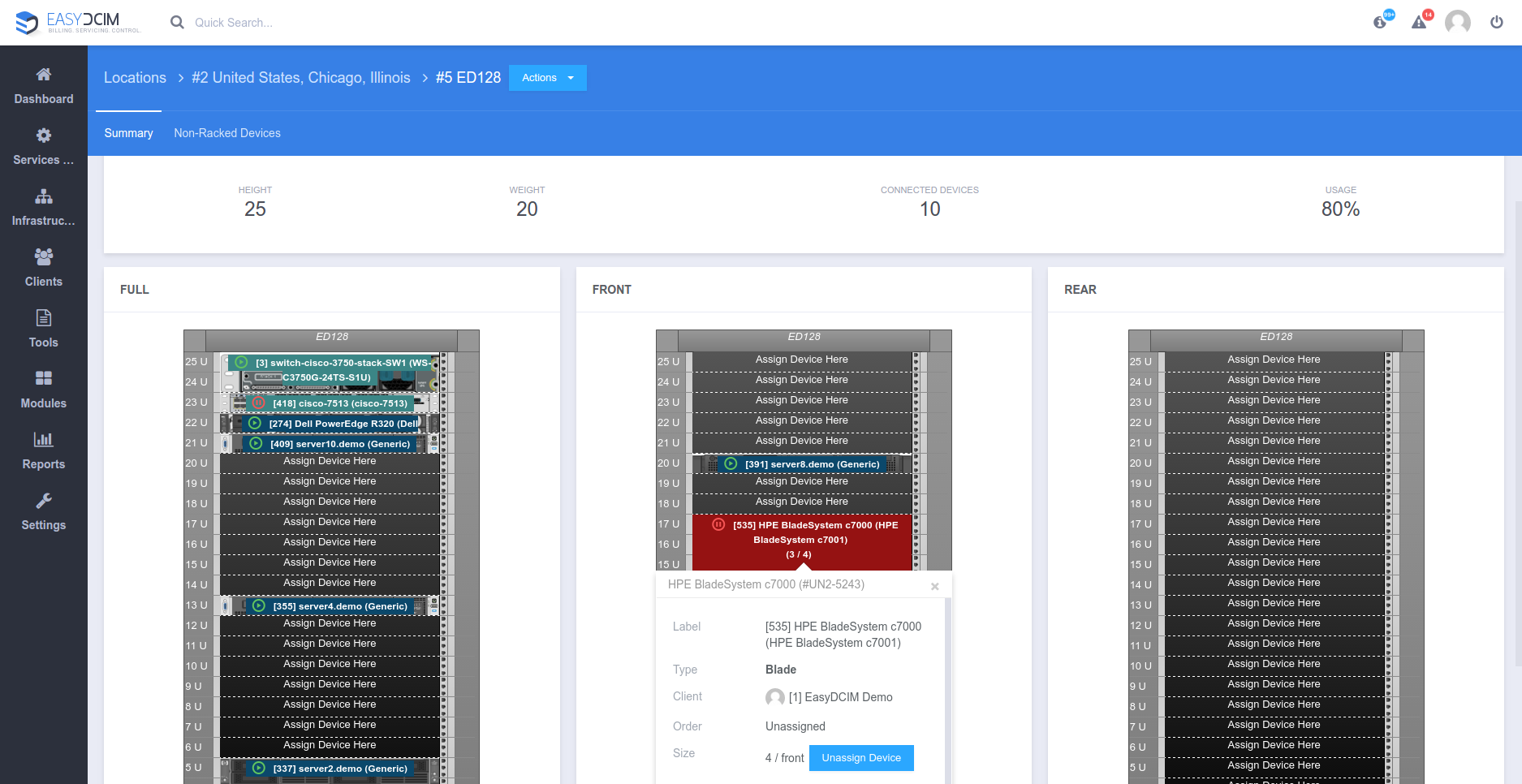
Task: Click status icon of server4.demo
Action: 259,605
